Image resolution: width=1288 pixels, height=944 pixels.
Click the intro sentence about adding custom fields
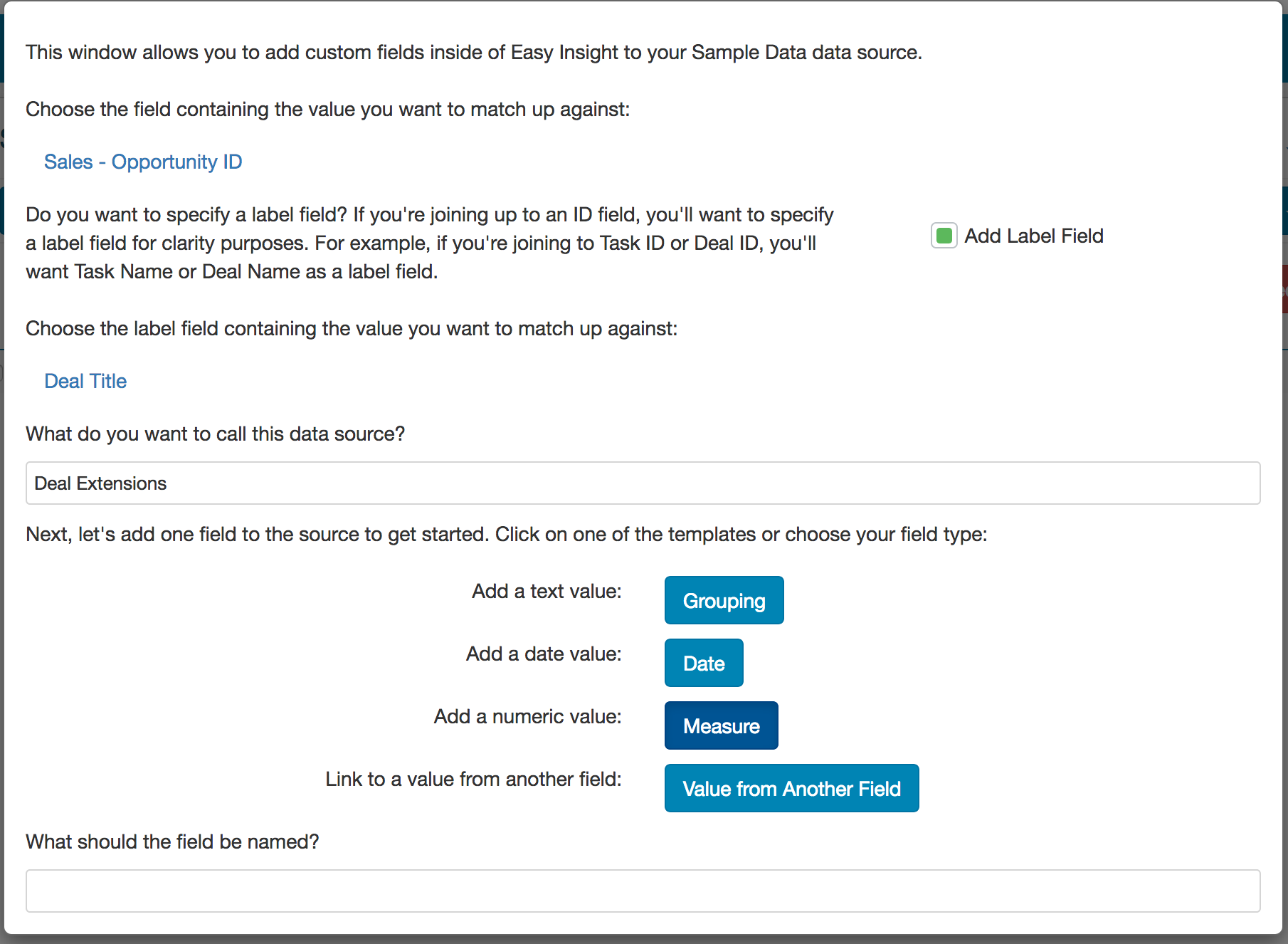(473, 53)
